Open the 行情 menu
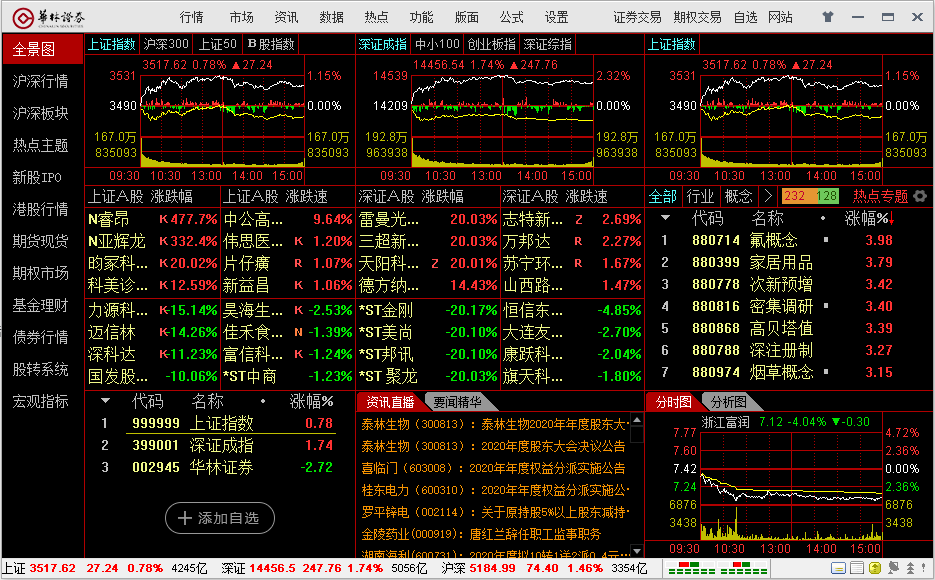This screenshot has width=935, height=580. point(191,17)
